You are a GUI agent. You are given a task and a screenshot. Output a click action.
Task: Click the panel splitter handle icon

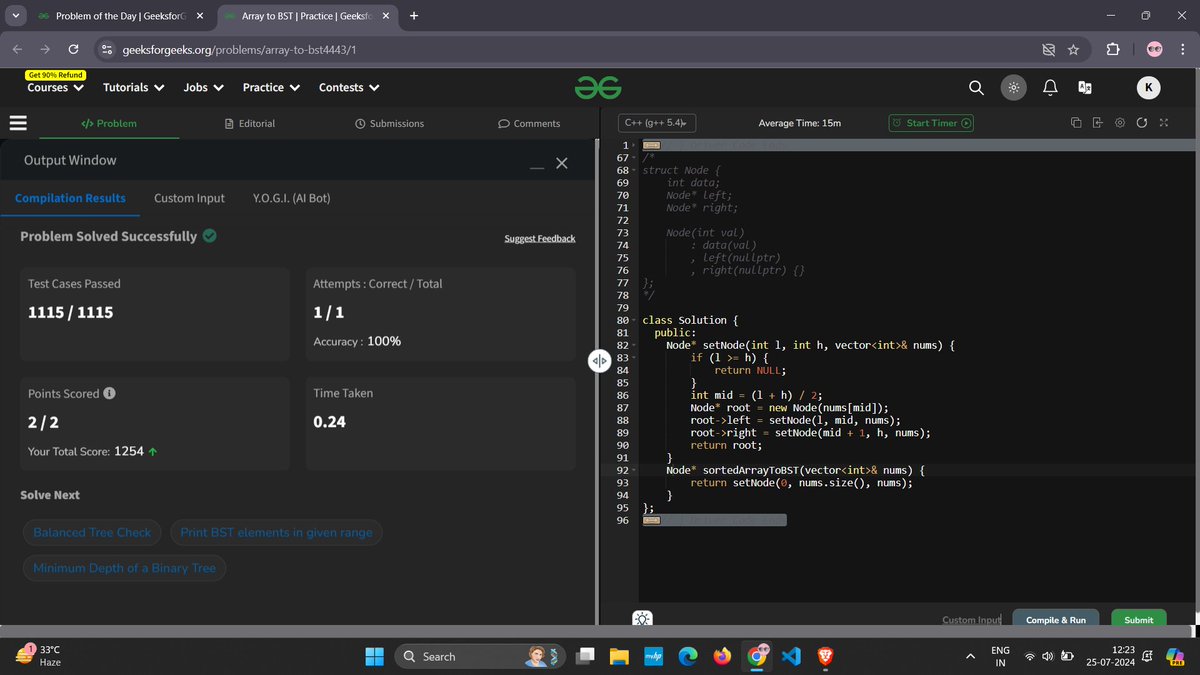tap(599, 361)
